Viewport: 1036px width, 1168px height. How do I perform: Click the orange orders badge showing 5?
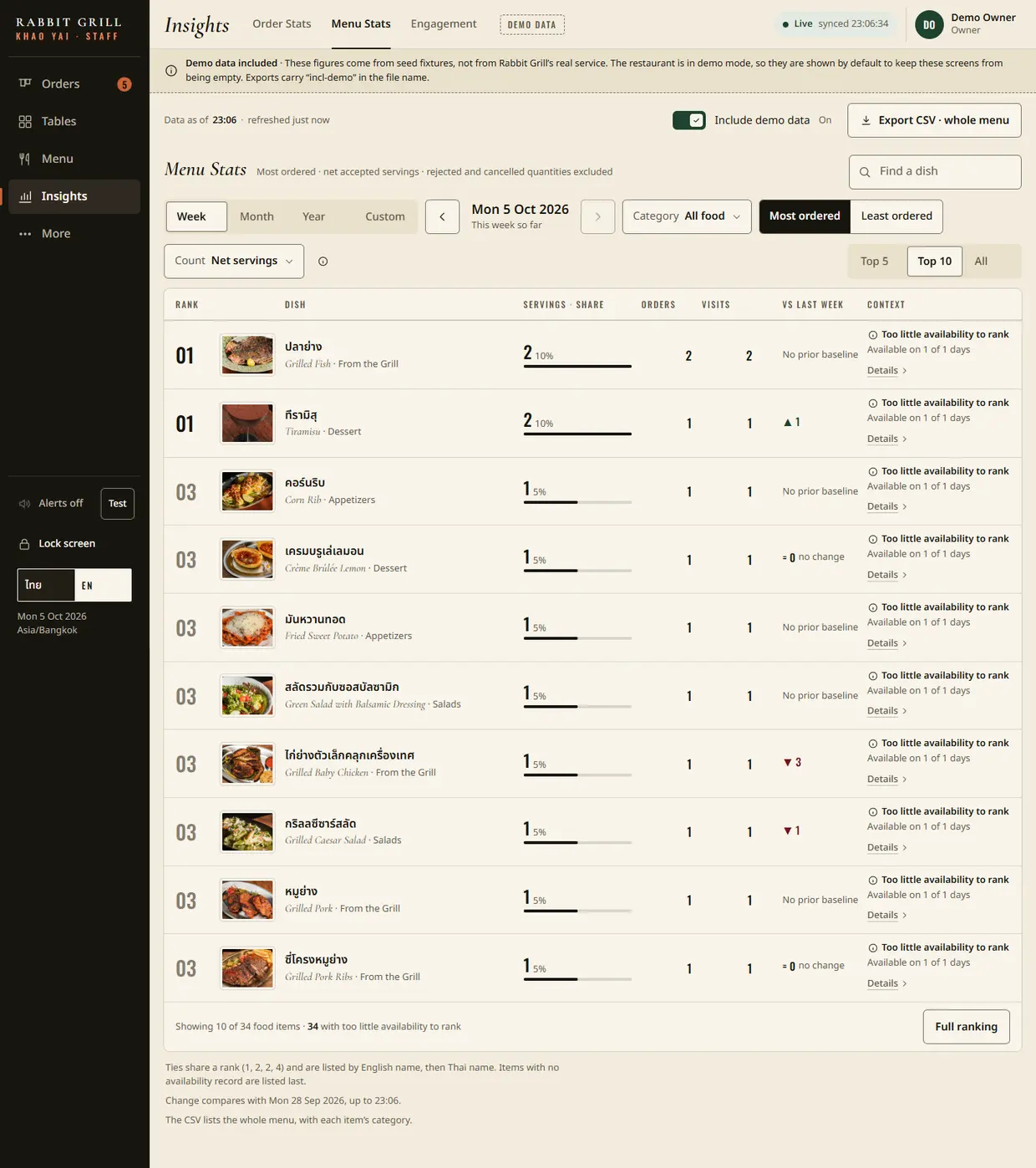(x=124, y=84)
